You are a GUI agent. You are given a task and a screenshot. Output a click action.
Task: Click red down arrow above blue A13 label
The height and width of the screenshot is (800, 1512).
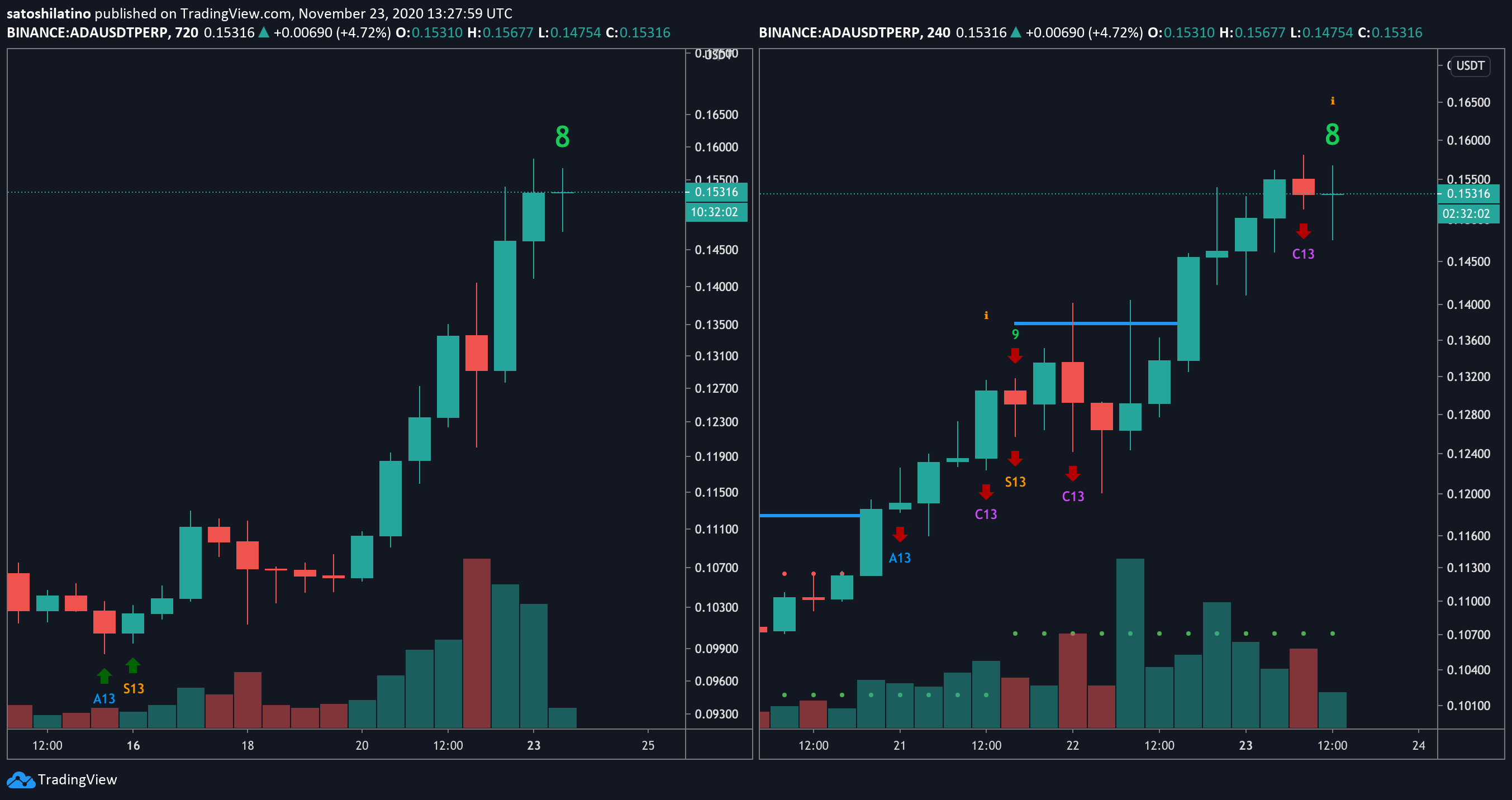pos(900,534)
